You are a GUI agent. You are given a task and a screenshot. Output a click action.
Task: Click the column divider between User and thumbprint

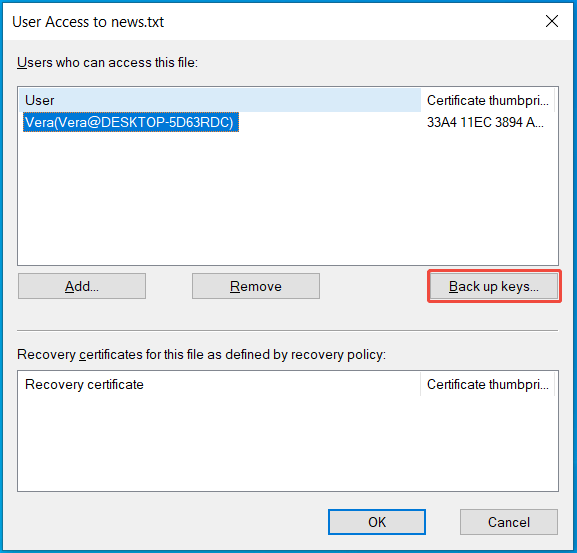pyautogui.click(x=421, y=100)
